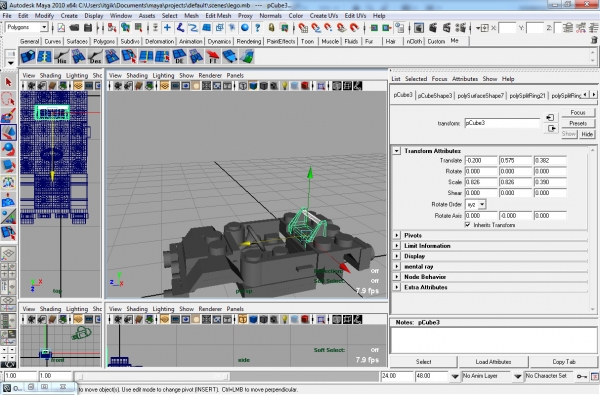
Task: Toggle perspective viewport wireframe cube icon
Action: pyautogui.click(x=243, y=86)
